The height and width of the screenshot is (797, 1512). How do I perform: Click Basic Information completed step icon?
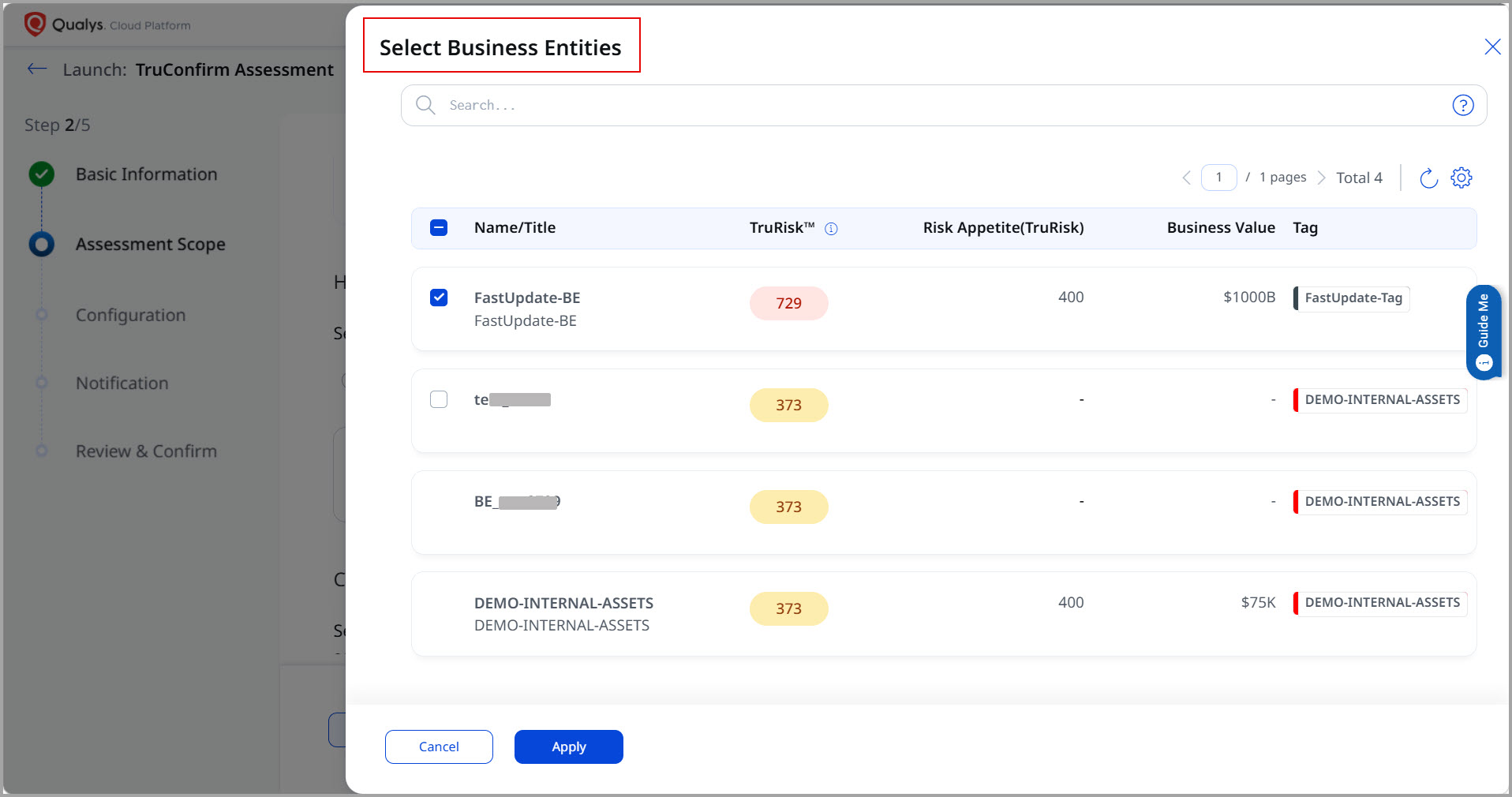[x=42, y=174]
